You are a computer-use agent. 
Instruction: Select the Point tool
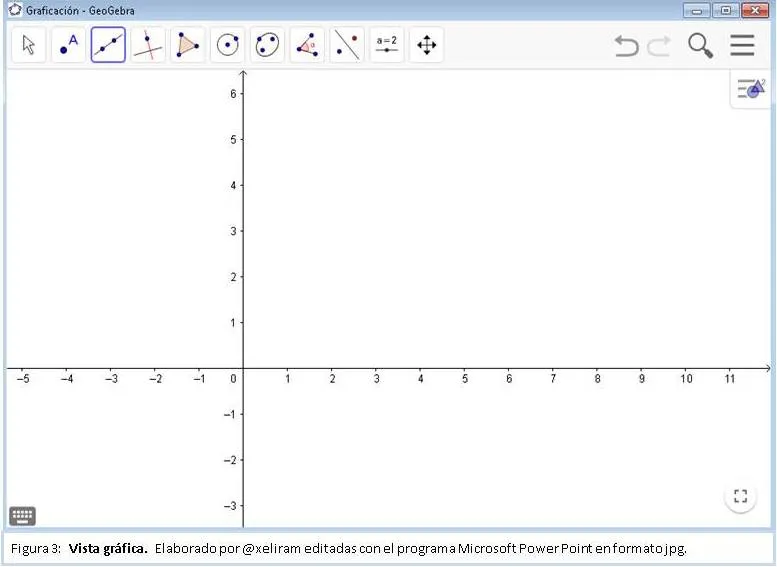(x=68, y=45)
